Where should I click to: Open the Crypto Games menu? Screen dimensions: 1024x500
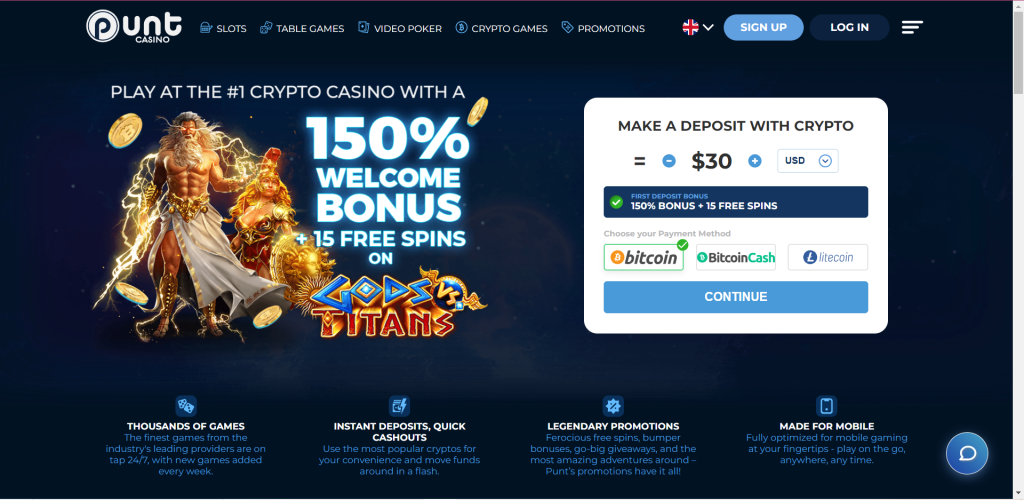coord(502,28)
